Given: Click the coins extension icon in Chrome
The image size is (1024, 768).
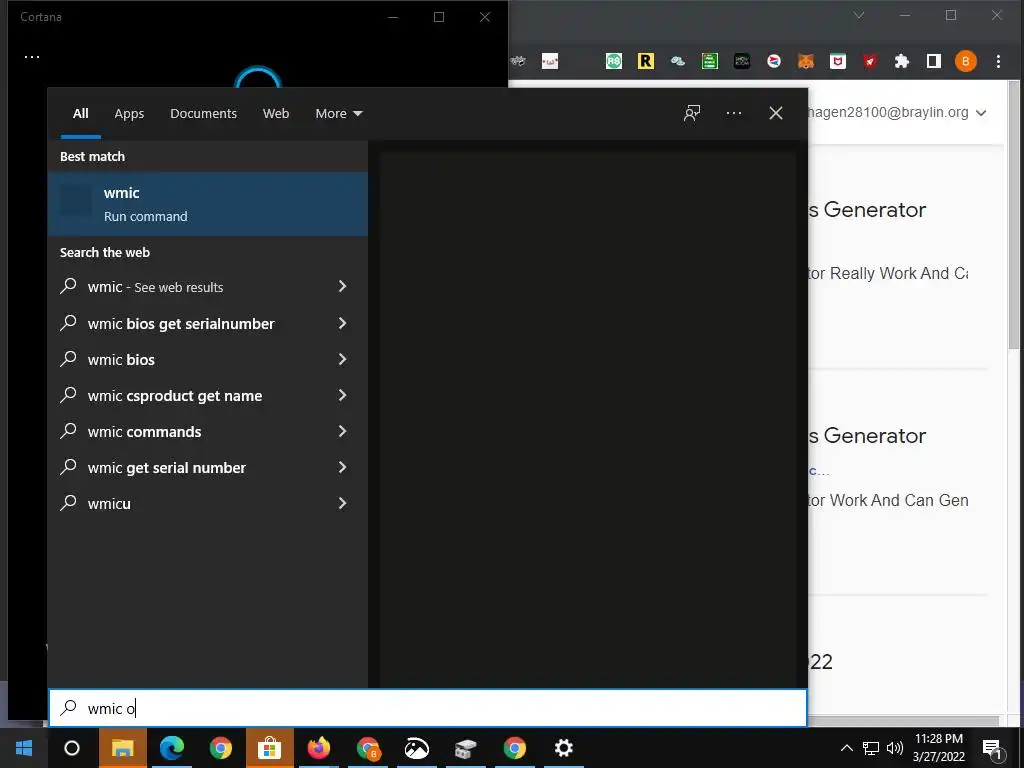Looking at the screenshot, I should pyautogui.click(x=678, y=61).
